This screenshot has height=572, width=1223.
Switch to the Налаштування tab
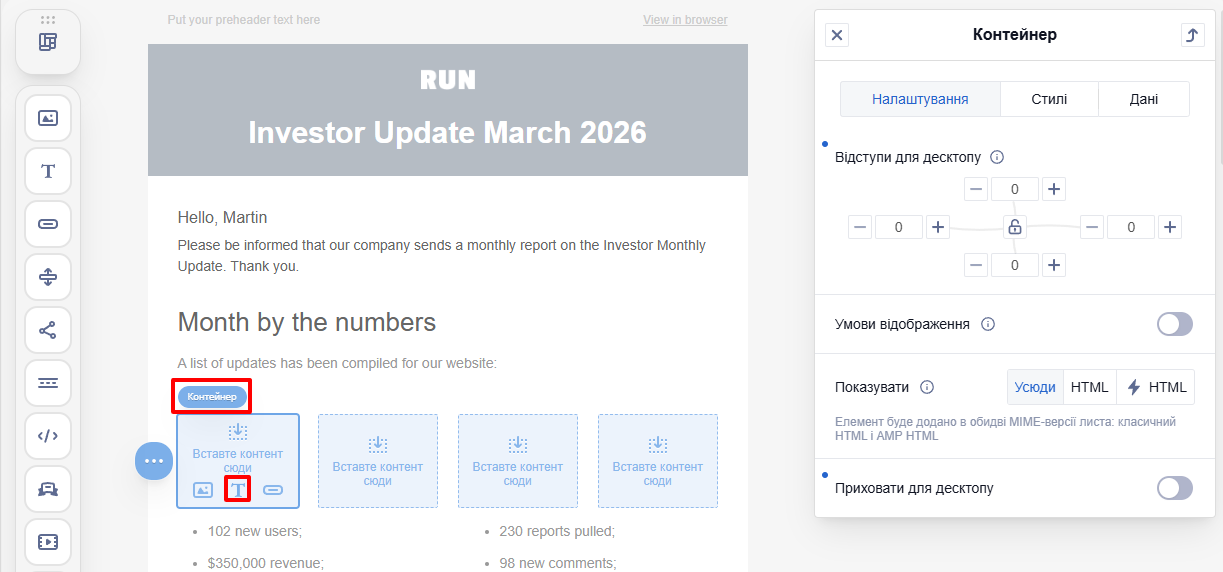point(920,99)
